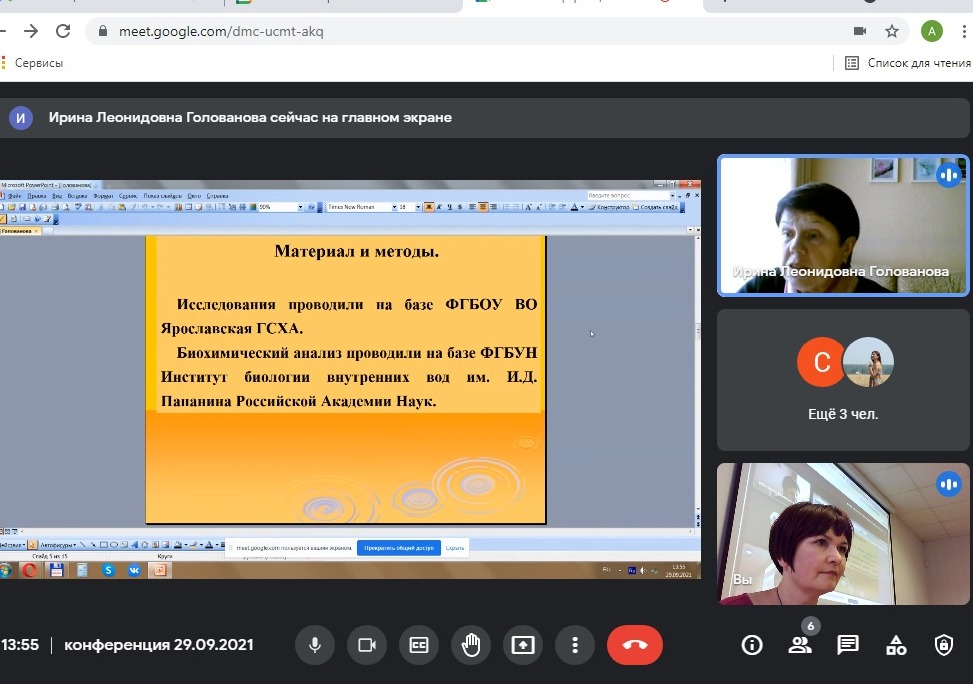Open the Формат menu in PowerPoint
The width and height of the screenshot is (973, 684).
tap(103, 196)
